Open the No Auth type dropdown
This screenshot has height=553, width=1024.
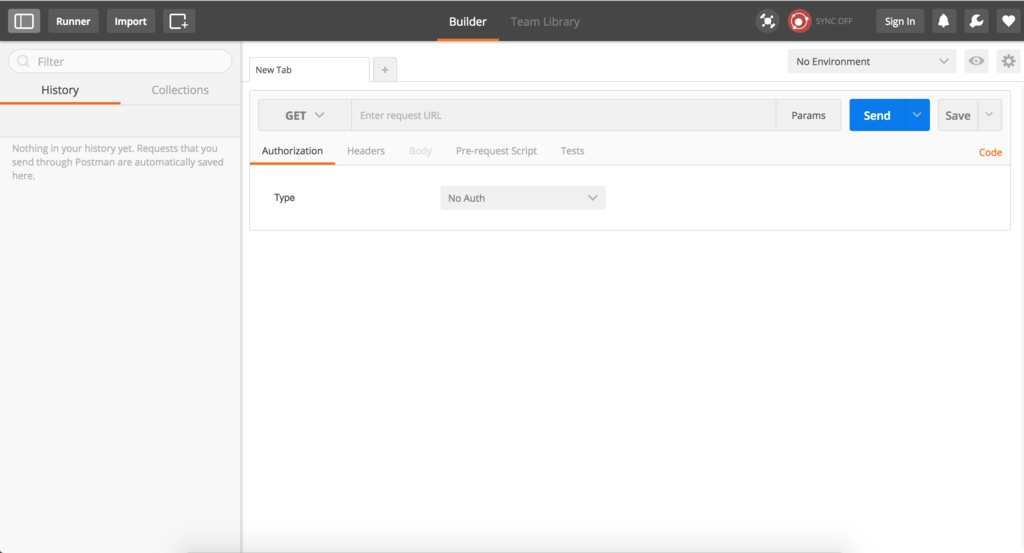pos(523,198)
